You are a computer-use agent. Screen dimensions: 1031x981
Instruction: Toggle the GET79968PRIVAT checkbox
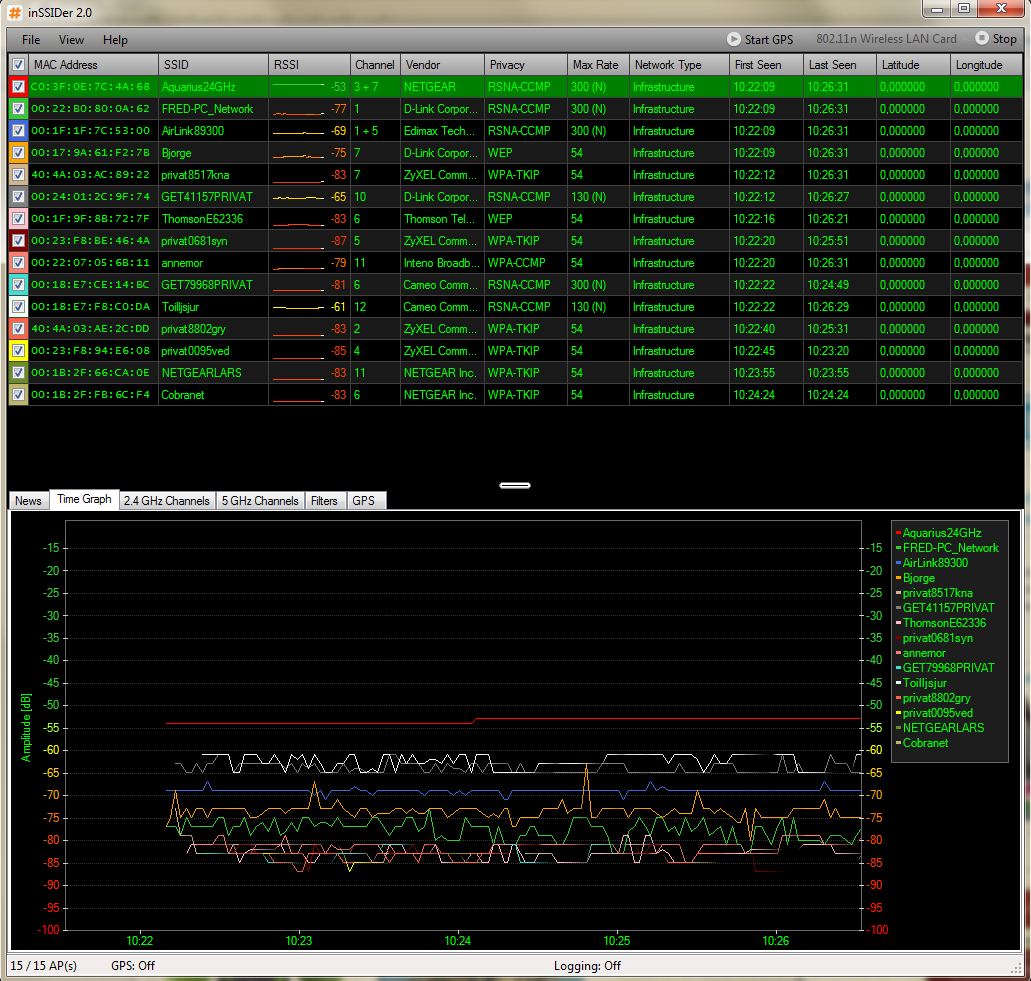click(x=18, y=285)
